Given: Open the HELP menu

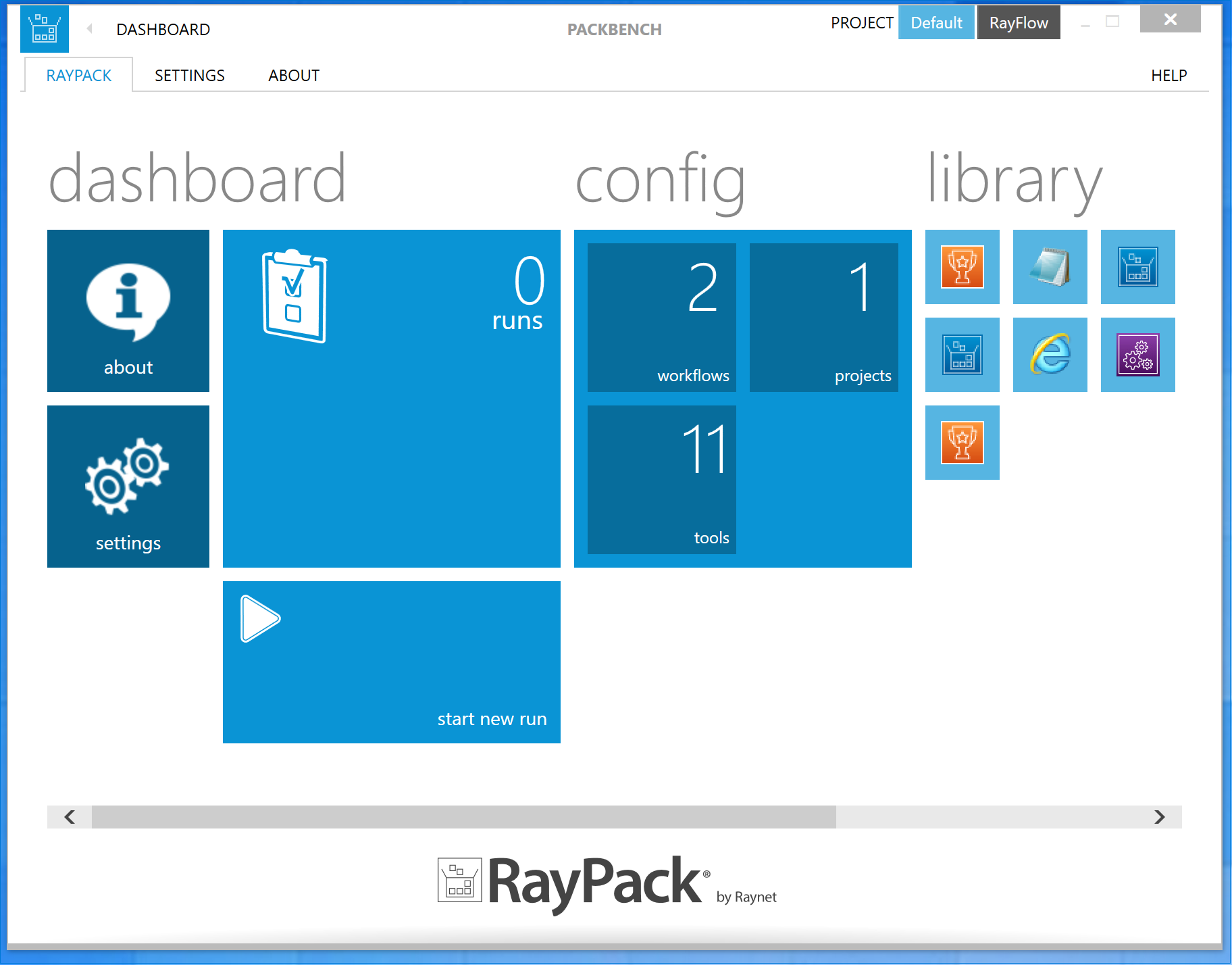Looking at the screenshot, I should 1169,75.
